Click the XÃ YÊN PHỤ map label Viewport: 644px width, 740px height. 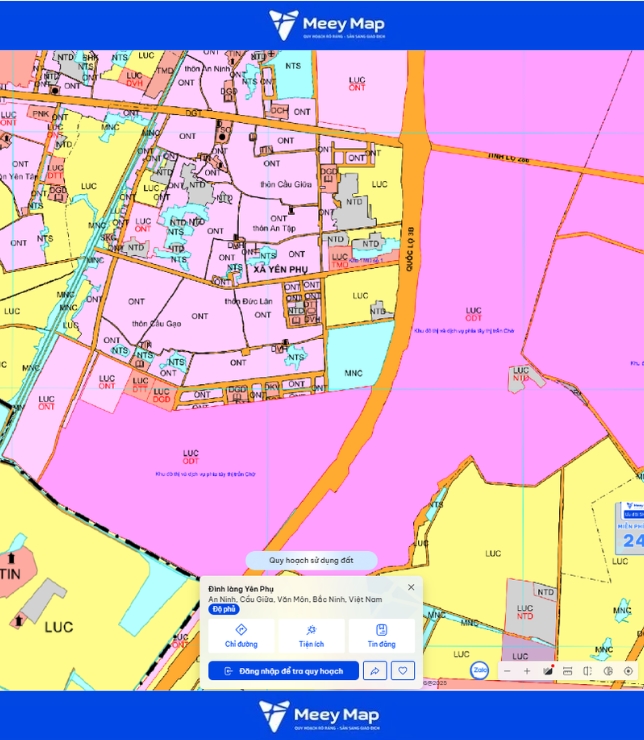pyautogui.click(x=280, y=269)
